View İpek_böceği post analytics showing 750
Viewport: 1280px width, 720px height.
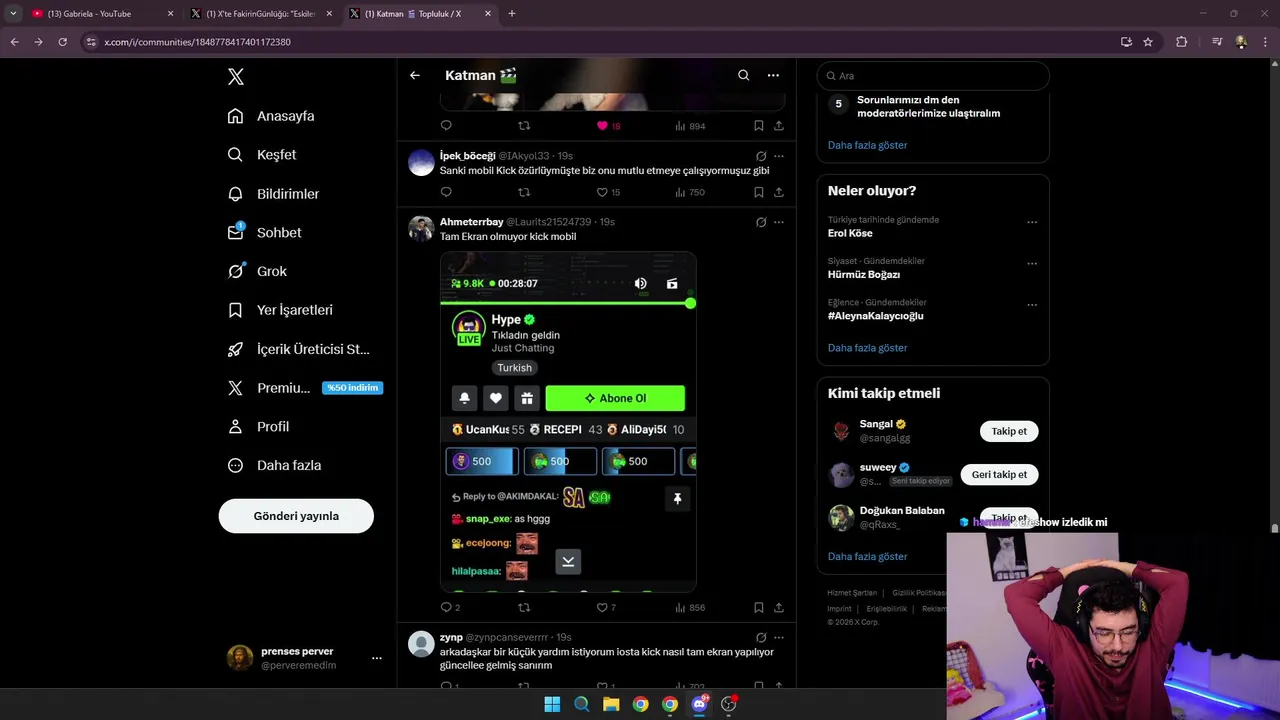click(690, 192)
